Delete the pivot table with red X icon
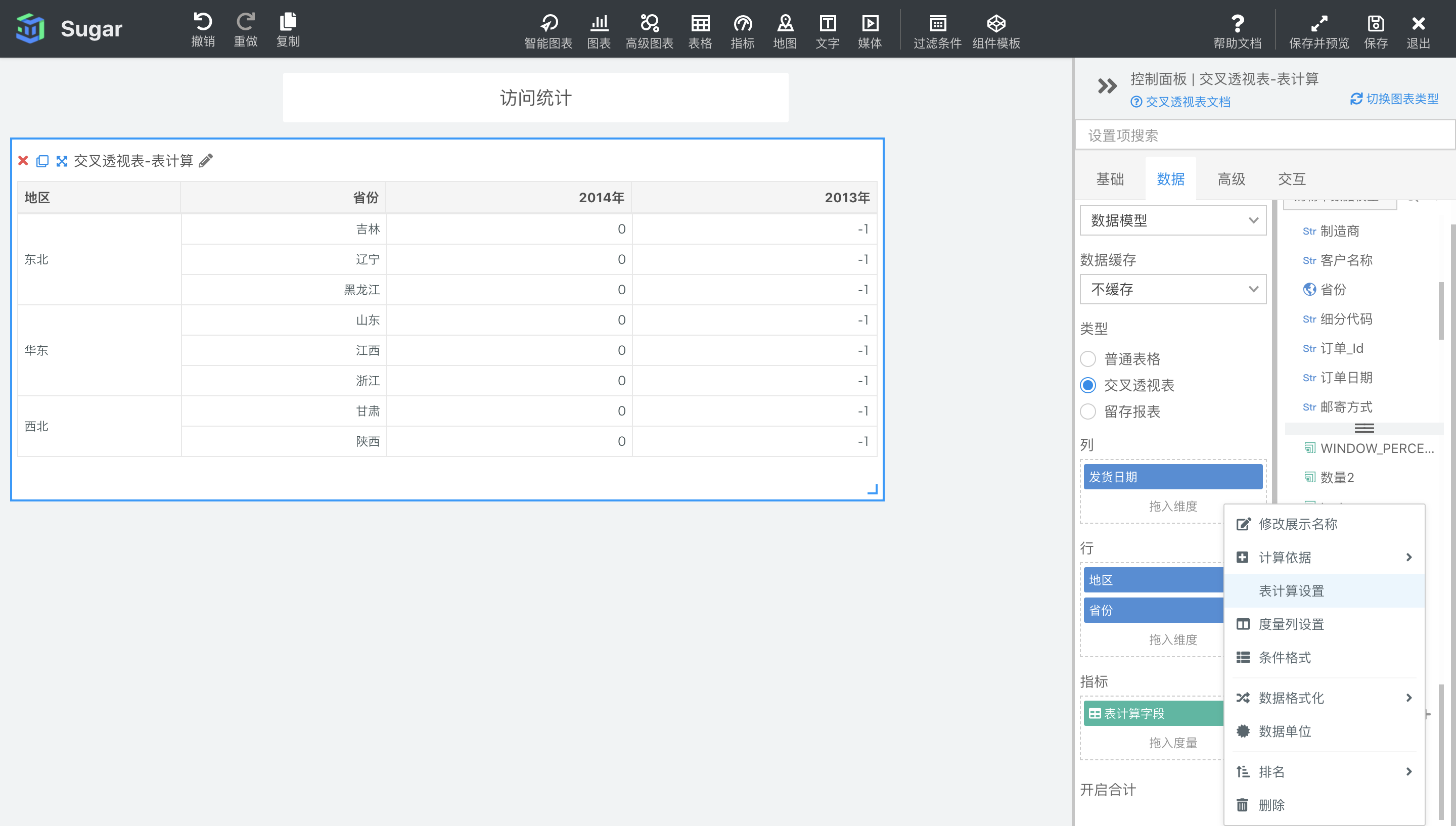The height and width of the screenshot is (826, 1456). pyautogui.click(x=23, y=161)
